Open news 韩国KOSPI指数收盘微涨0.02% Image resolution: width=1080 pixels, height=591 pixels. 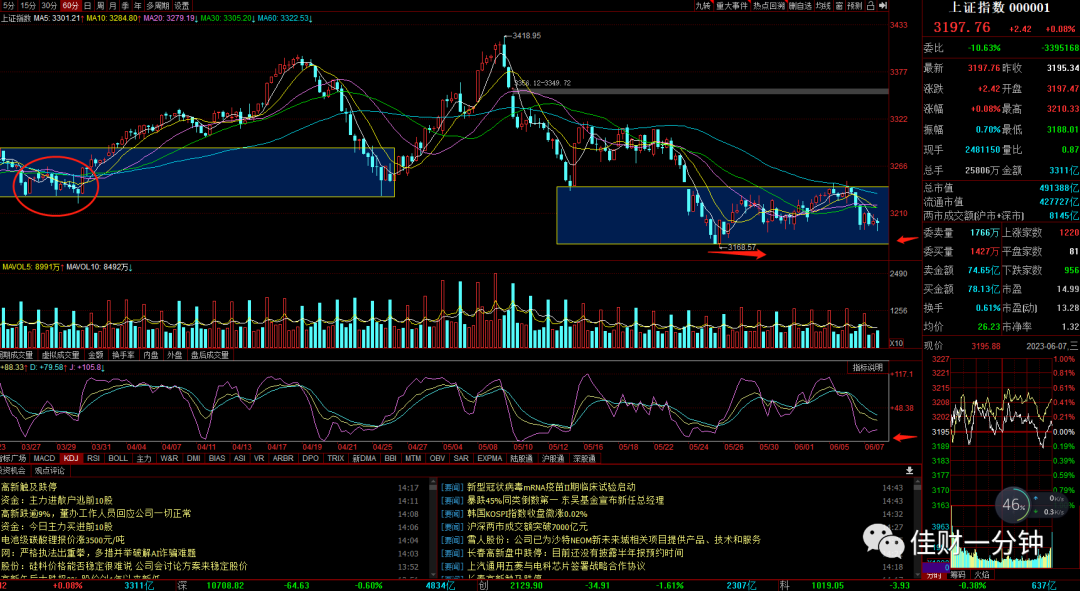point(527,514)
